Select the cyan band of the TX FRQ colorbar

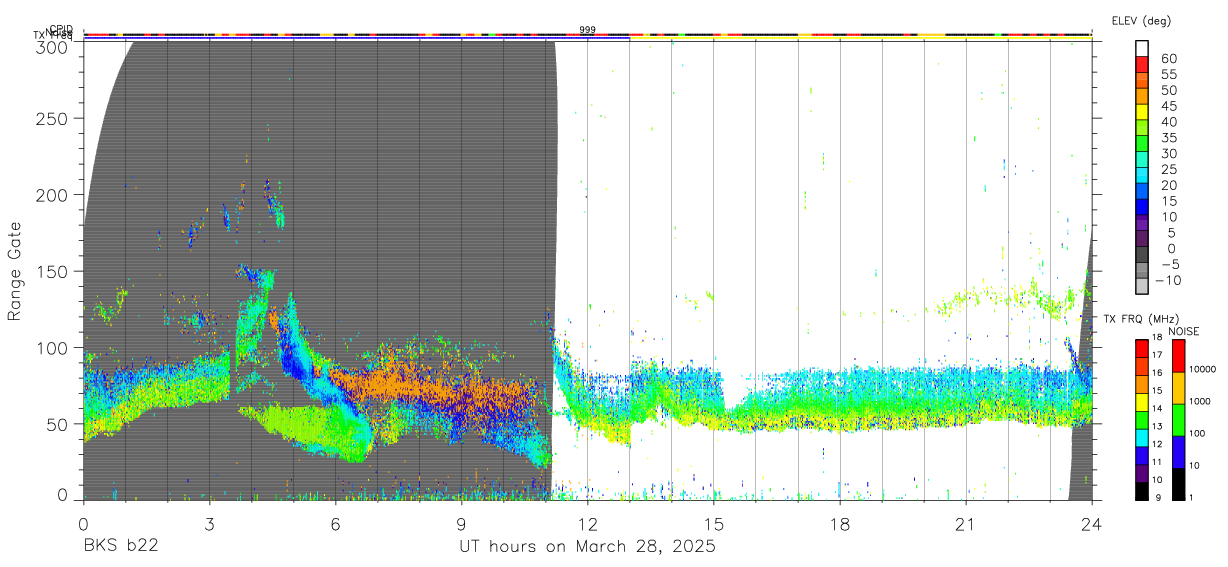1141,438
